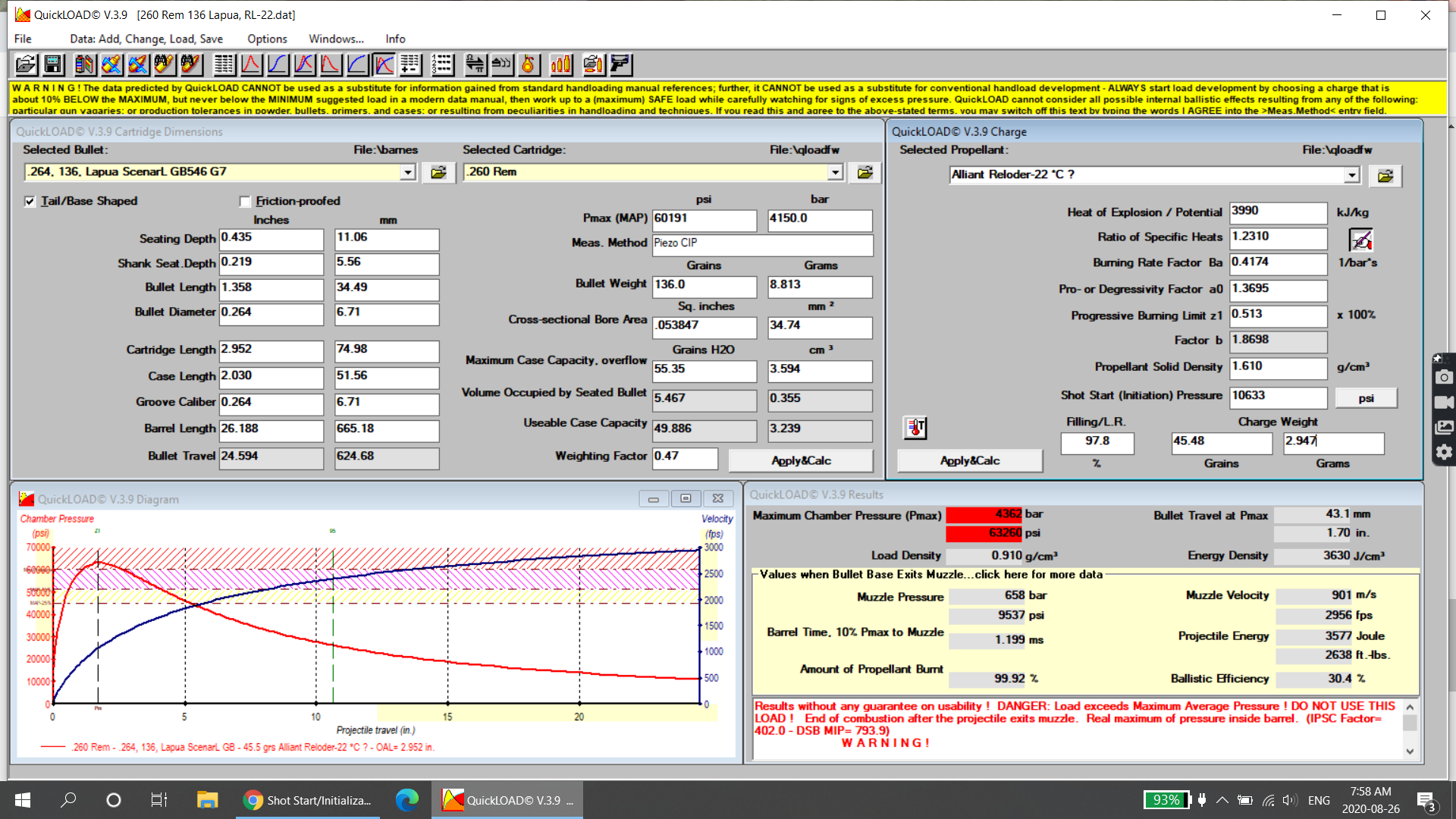
Task: Click Apply&Calc in Cartridge Dimensions panel
Action: click(x=801, y=460)
